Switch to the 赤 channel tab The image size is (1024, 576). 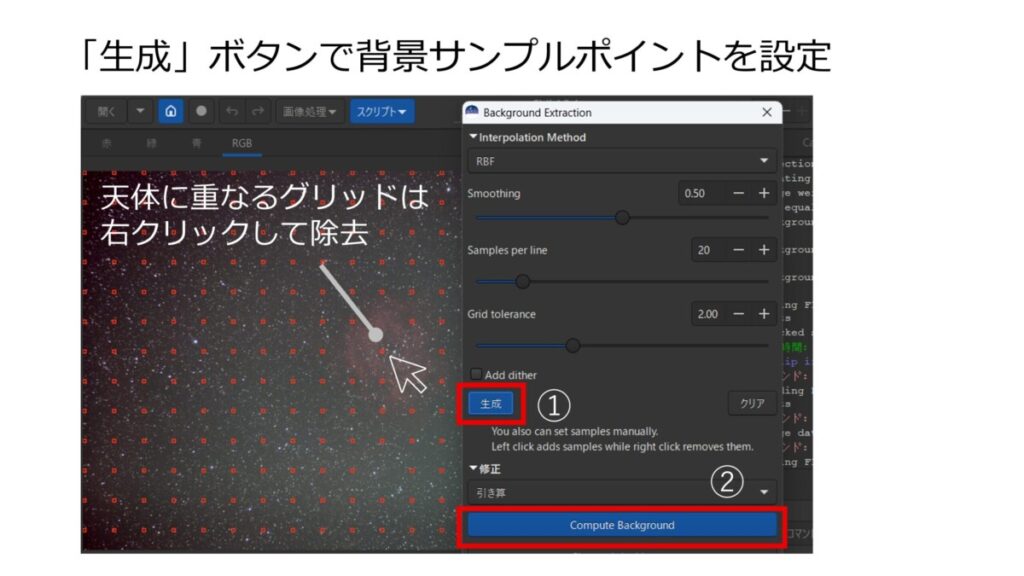point(106,143)
